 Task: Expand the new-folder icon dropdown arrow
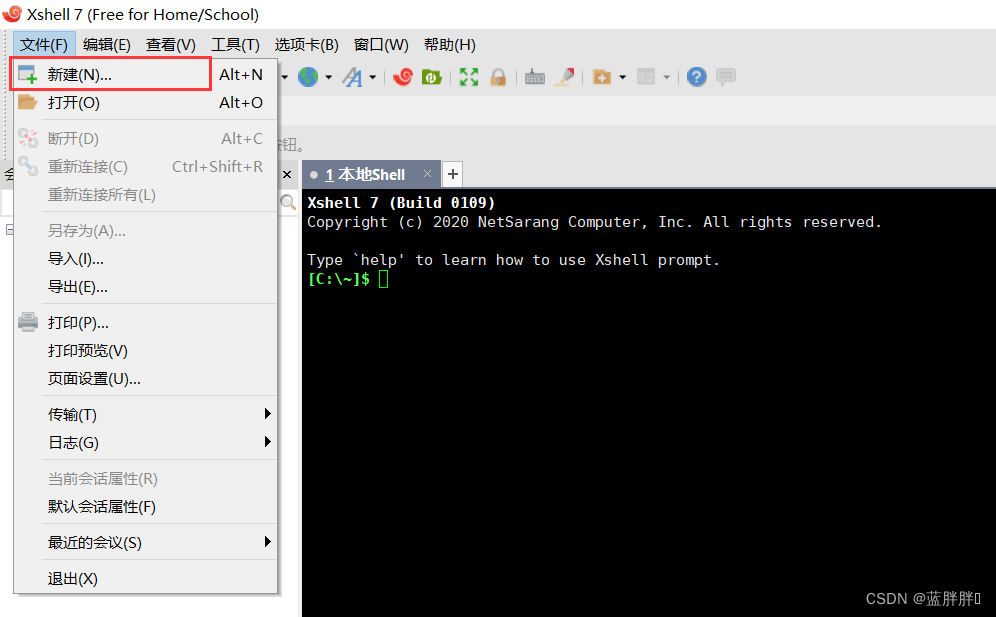click(622, 78)
